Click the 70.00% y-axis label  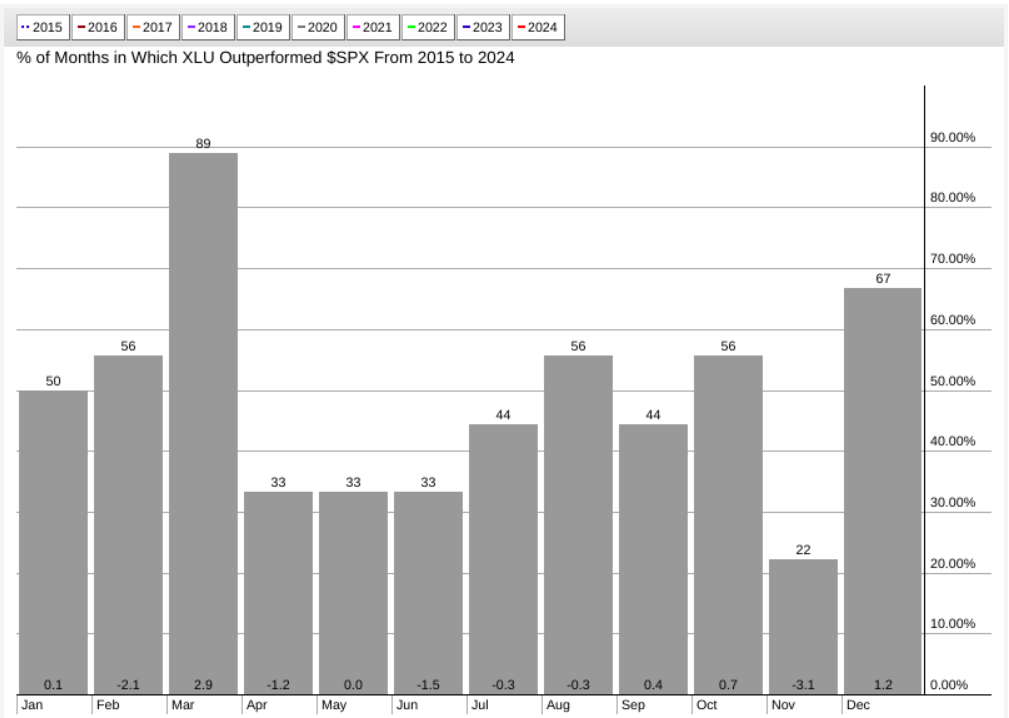pos(952,259)
